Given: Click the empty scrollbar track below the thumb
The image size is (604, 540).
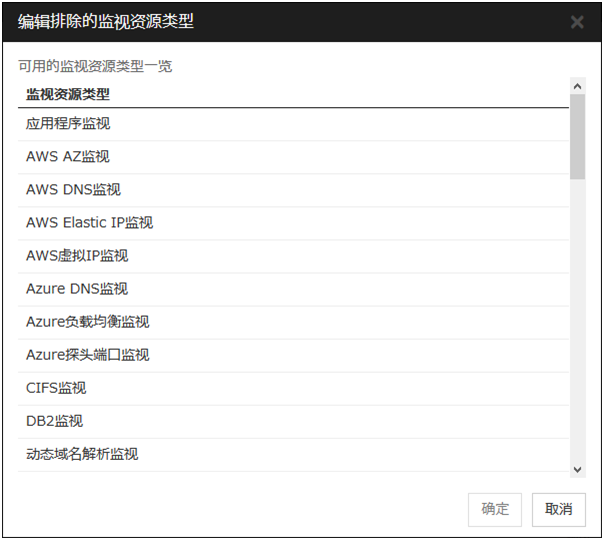Looking at the screenshot, I should [577, 320].
